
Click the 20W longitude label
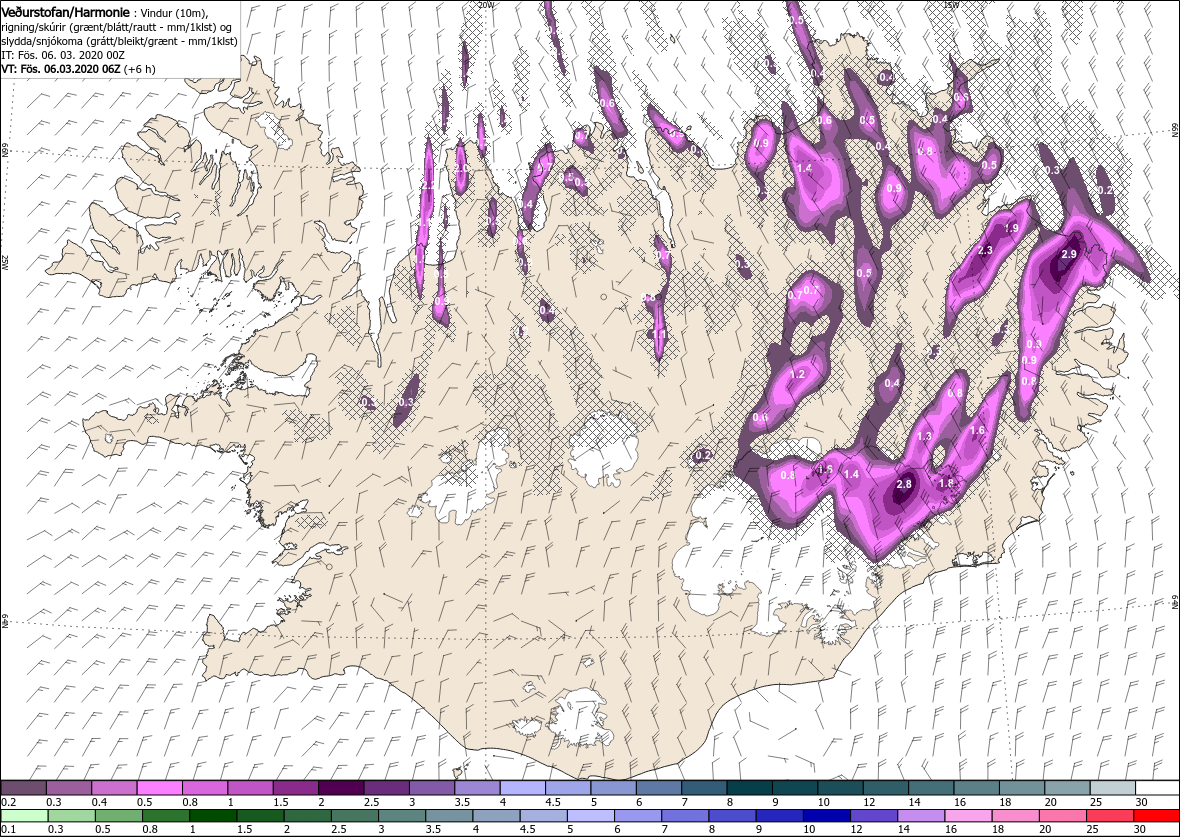tap(487, 5)
